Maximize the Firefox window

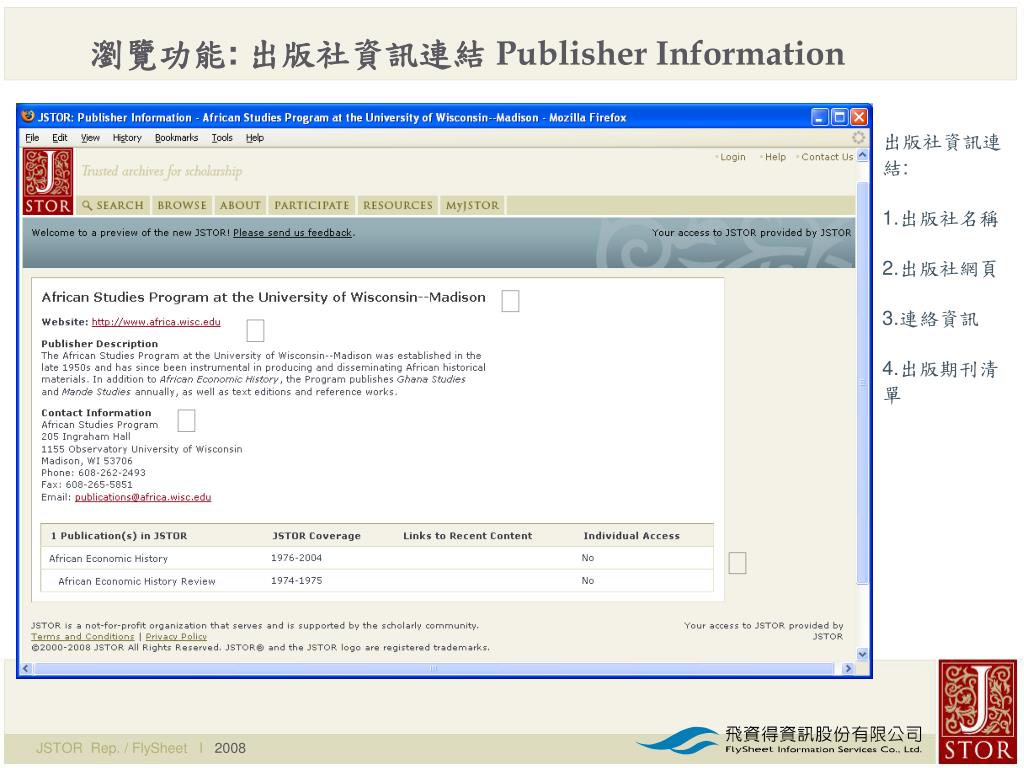pyautogui.click(x=839, y=117)
